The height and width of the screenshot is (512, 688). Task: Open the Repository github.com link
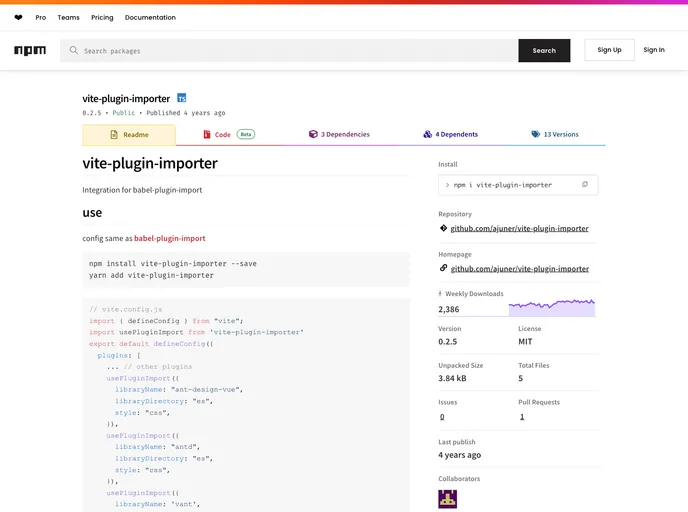click(520, 228)
